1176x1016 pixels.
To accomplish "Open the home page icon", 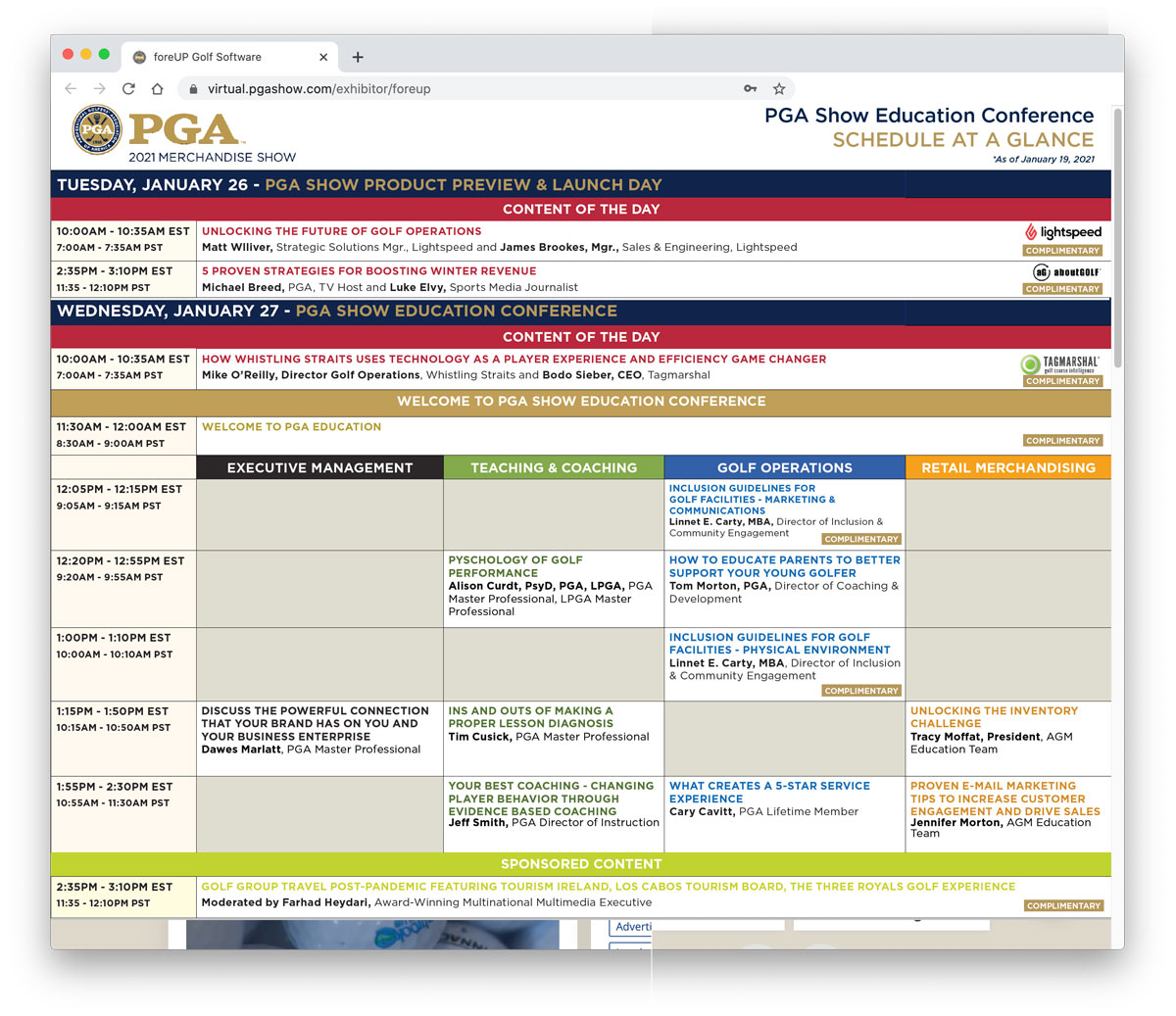I will point(157,88).
